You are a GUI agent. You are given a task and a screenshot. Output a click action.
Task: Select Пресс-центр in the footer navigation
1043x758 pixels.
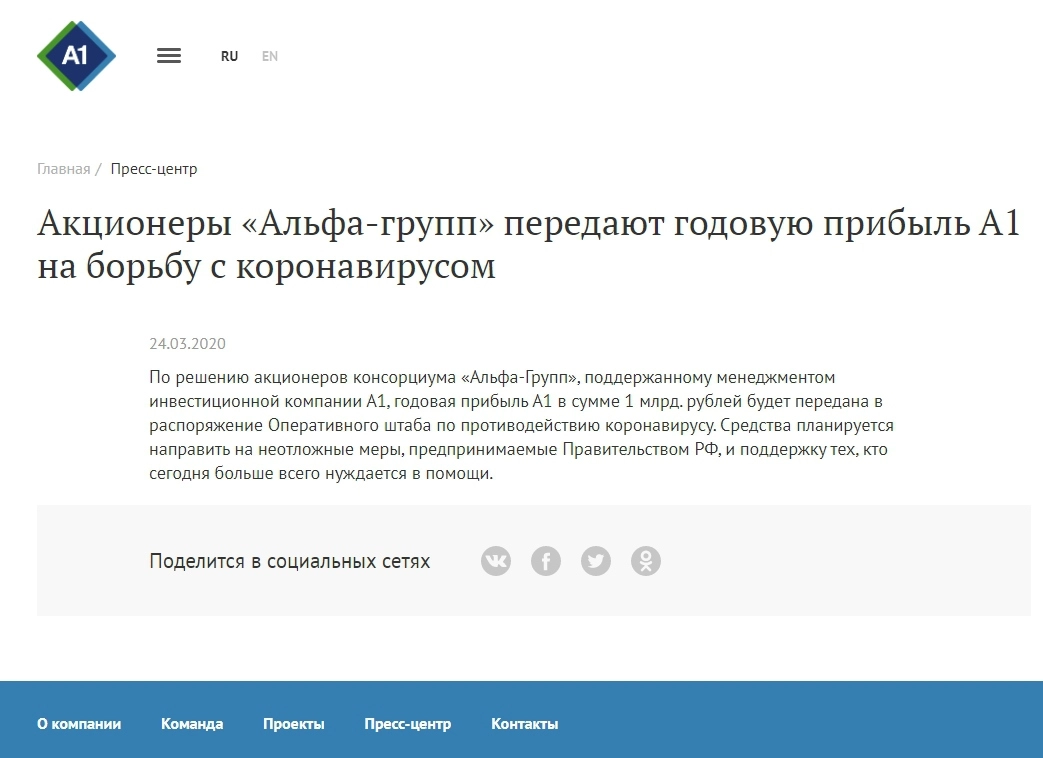(407, 724)
